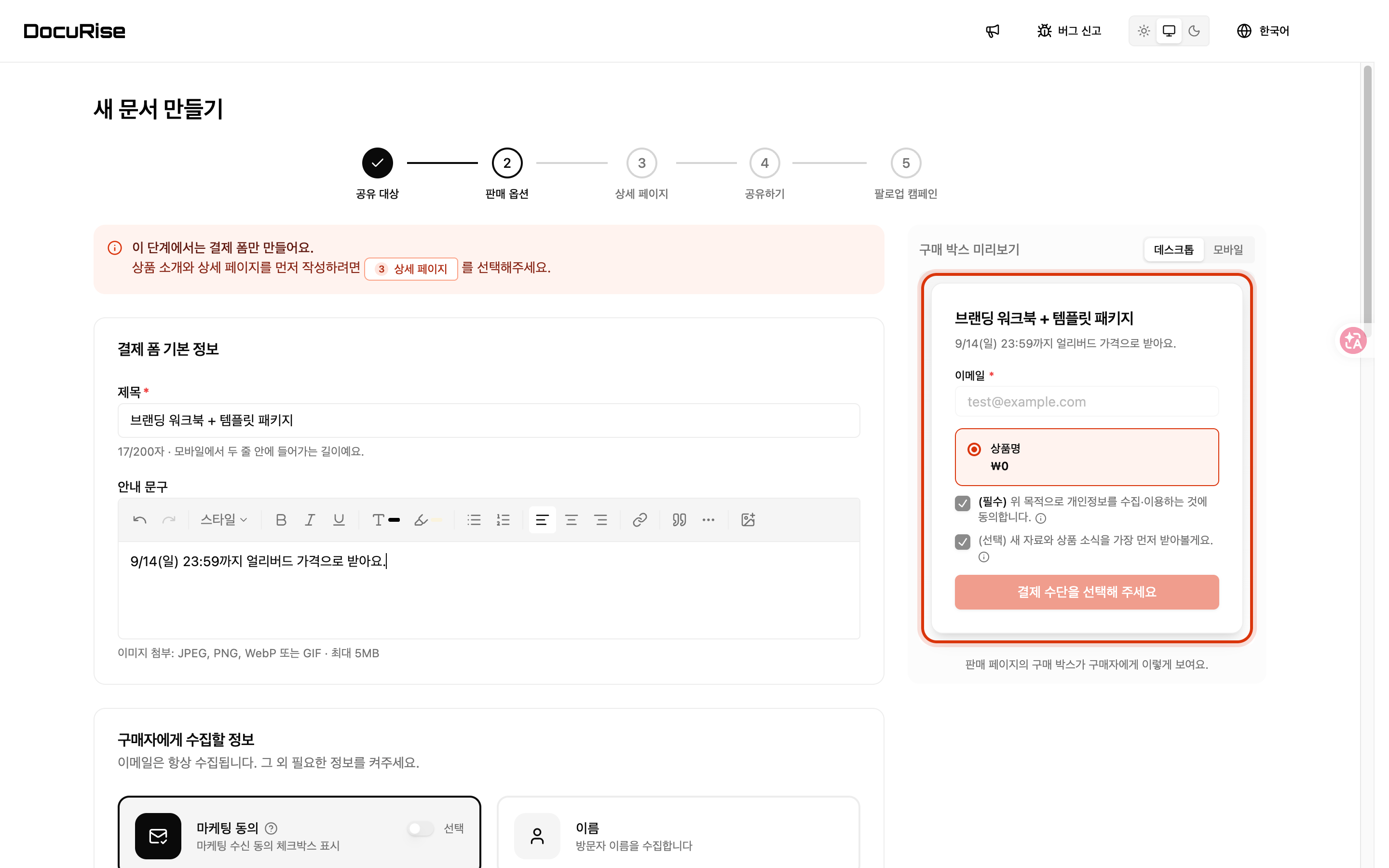Viewport: 1389px width, 868px height.
Task: Click the 결제 수단을 선택해 주세요 button
Action: [1087, 592]
